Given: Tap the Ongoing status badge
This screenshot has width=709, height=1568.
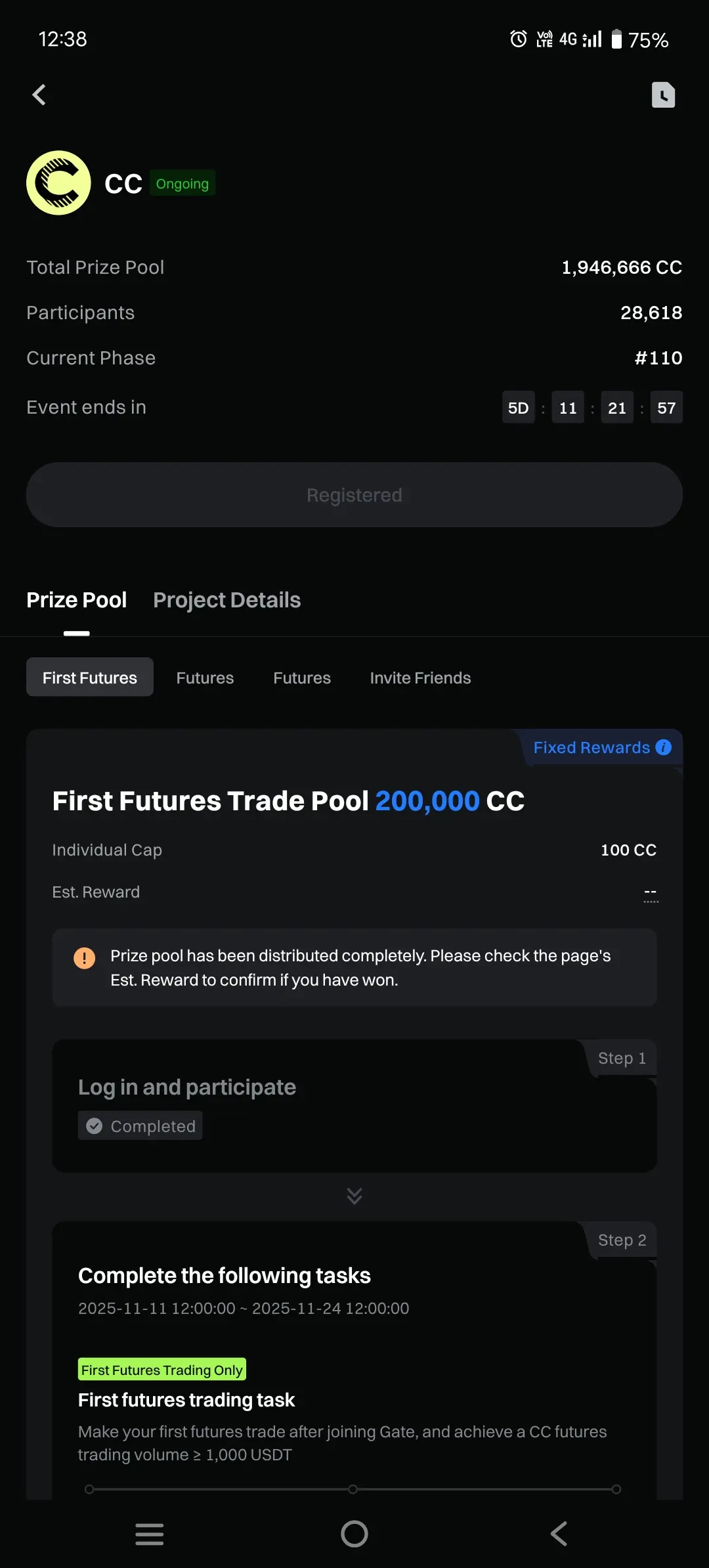Looking at the screenshot, I should point(183,184).
